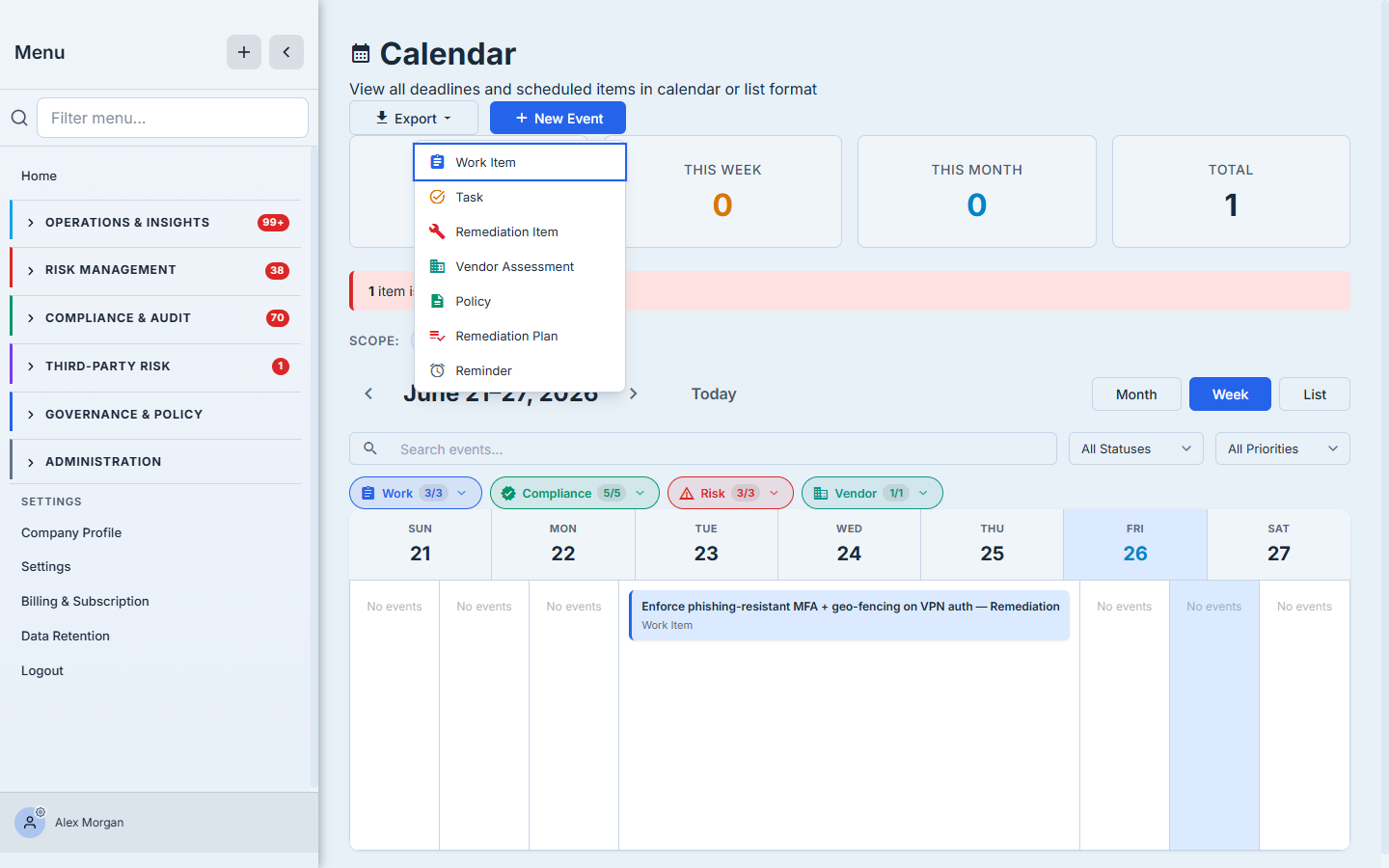The height and width of the screenshot is (868, 1389).
Task: Go to the previous week with the left chevron
Action: [368, 393]
